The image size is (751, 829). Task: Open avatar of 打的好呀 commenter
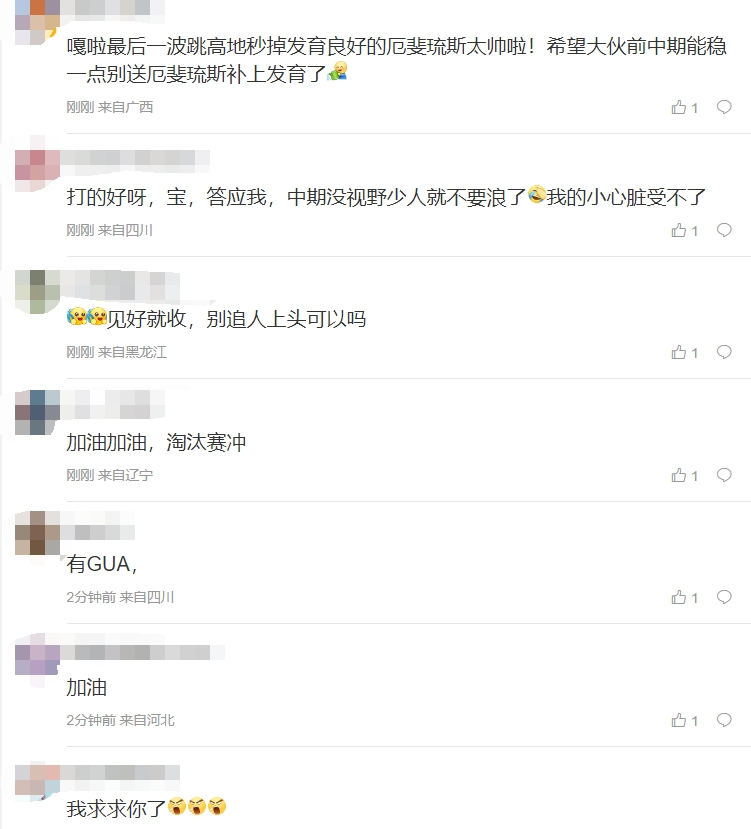(x=37, y=165)
